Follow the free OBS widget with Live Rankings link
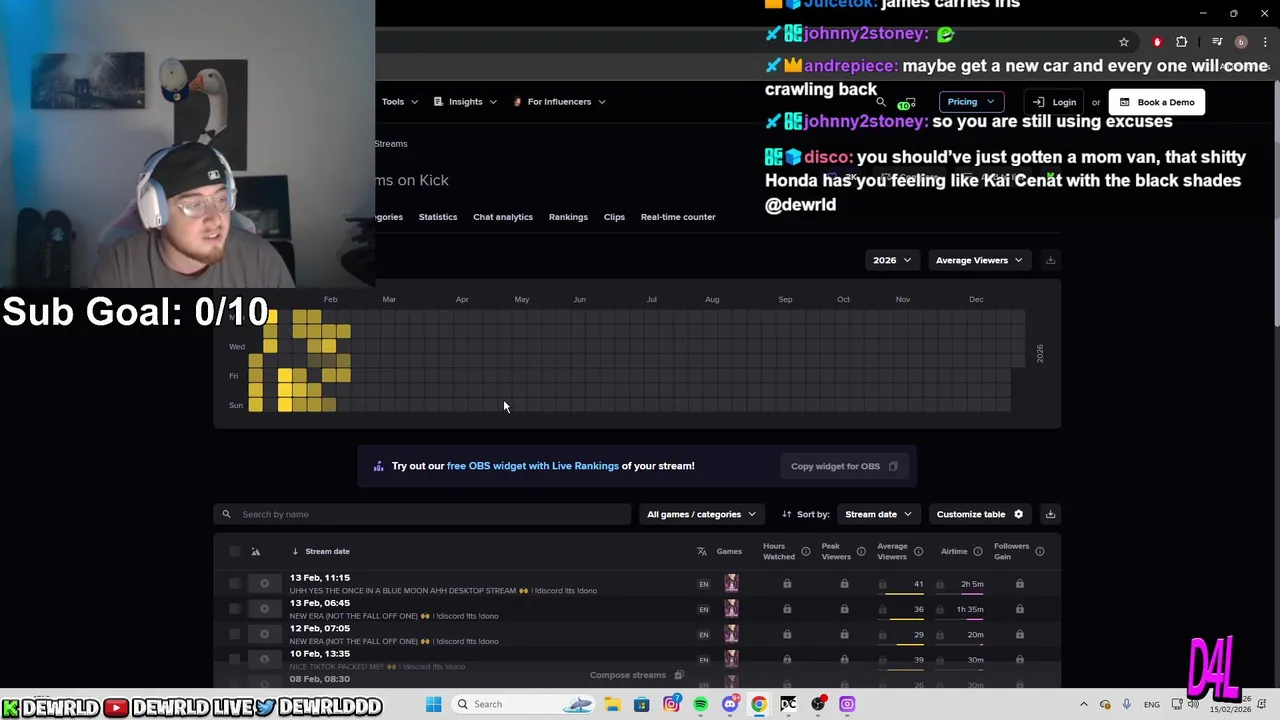The image size is (1280, 720). [533, 466]
